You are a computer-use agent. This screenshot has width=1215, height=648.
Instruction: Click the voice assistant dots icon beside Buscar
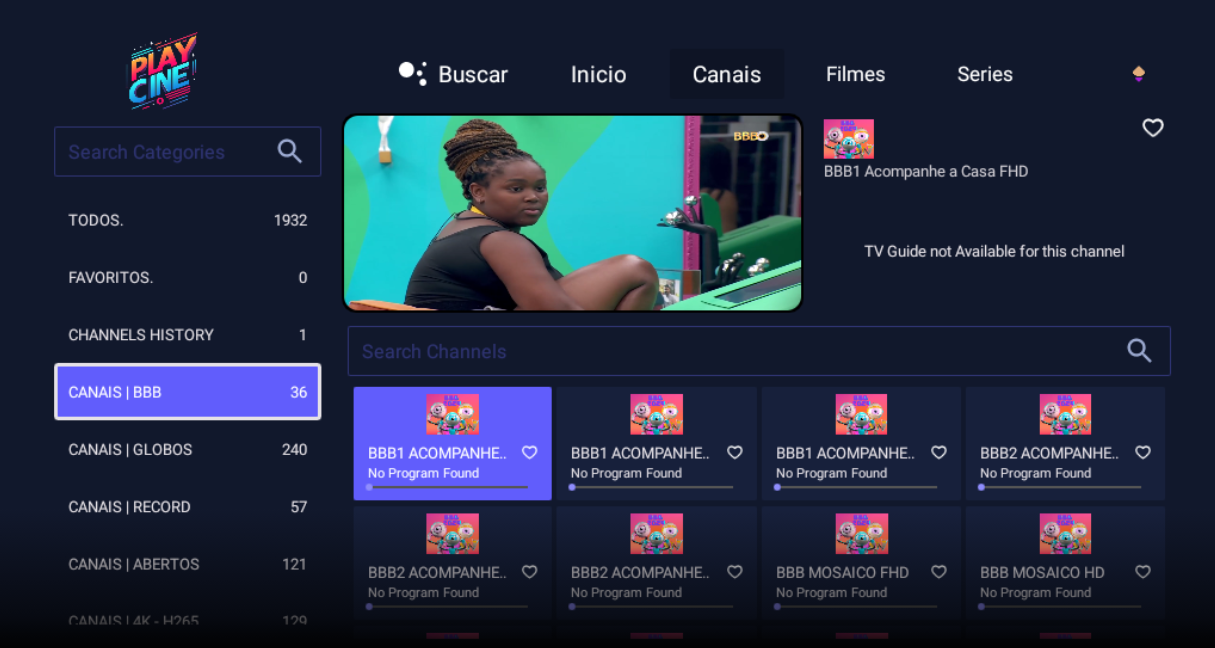coord(412,73)
